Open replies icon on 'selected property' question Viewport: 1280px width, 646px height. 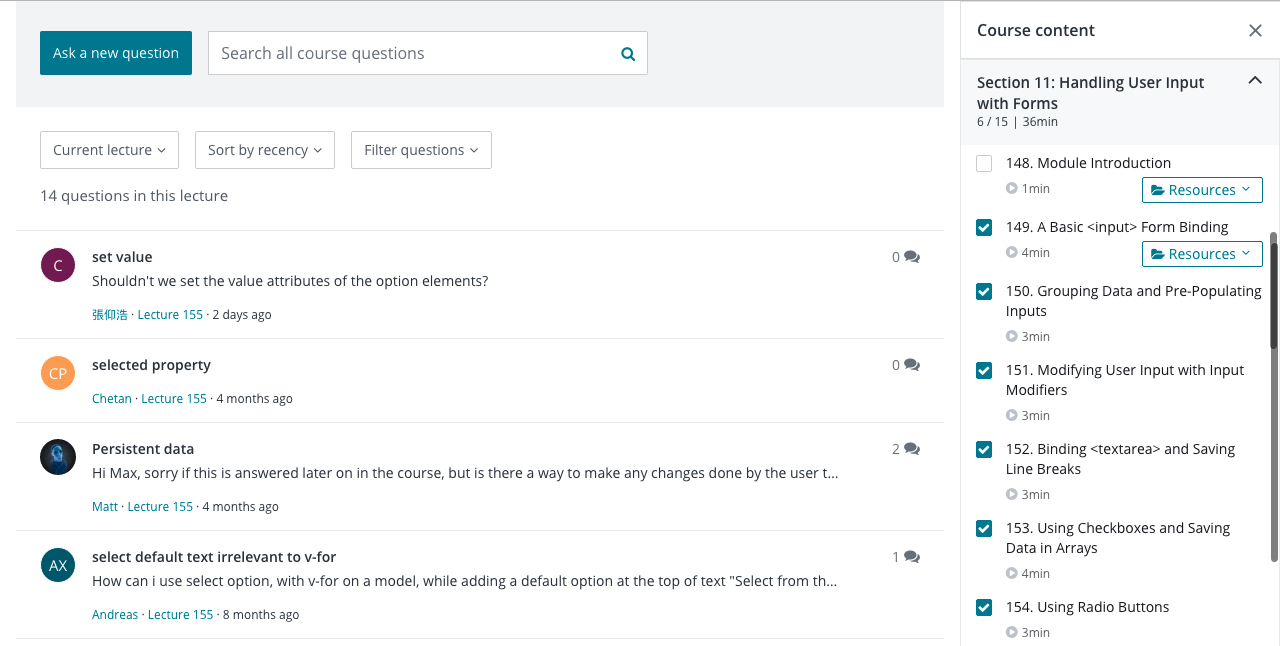tap(912, 365)
